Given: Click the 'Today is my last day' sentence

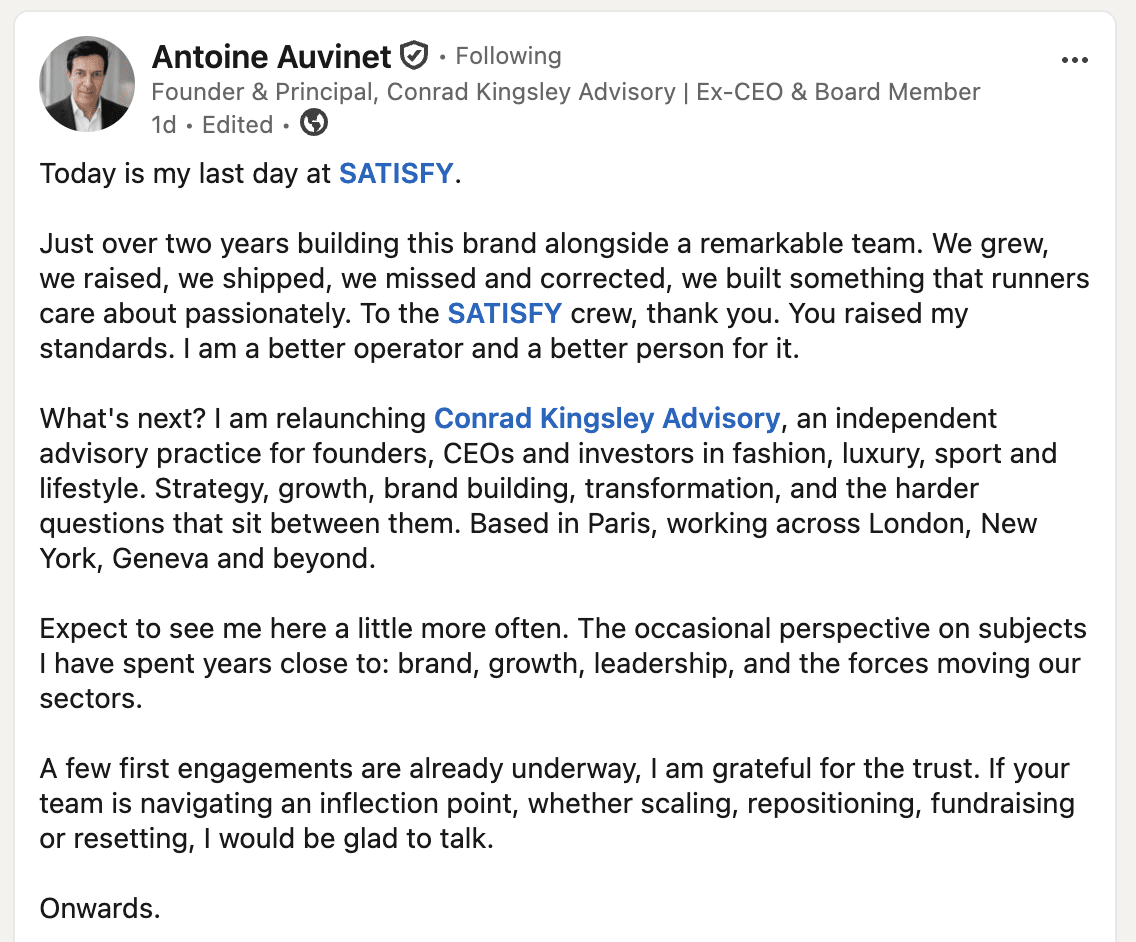Looking at the screenshot, I should click(250, 174).
